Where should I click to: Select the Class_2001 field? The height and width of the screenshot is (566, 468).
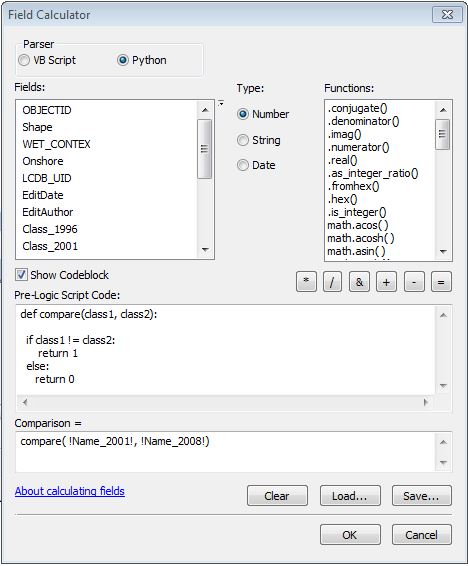pyautogui.click(x=50, y=246)
